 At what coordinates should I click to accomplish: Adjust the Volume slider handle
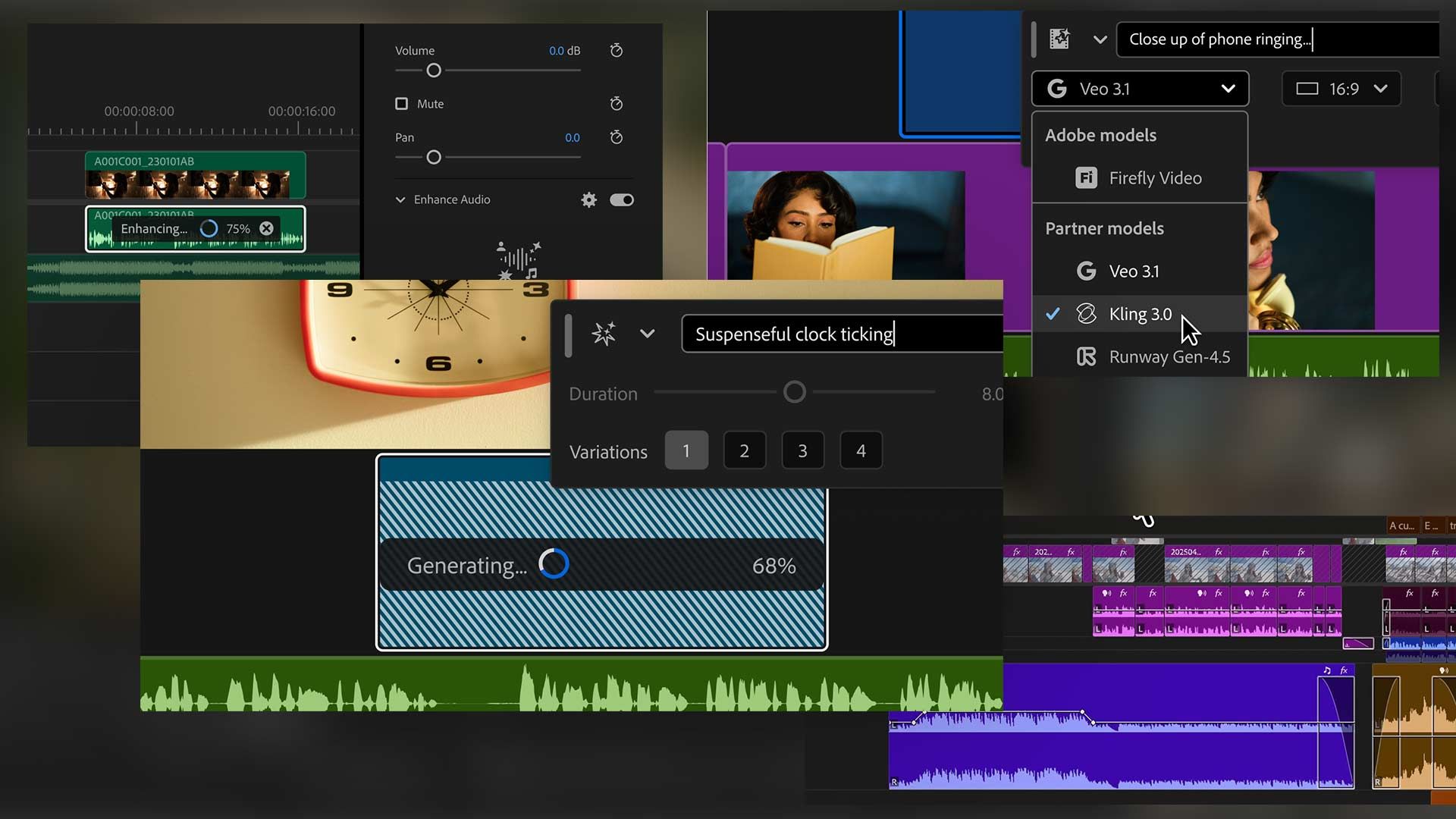click(x=434, y=71)
